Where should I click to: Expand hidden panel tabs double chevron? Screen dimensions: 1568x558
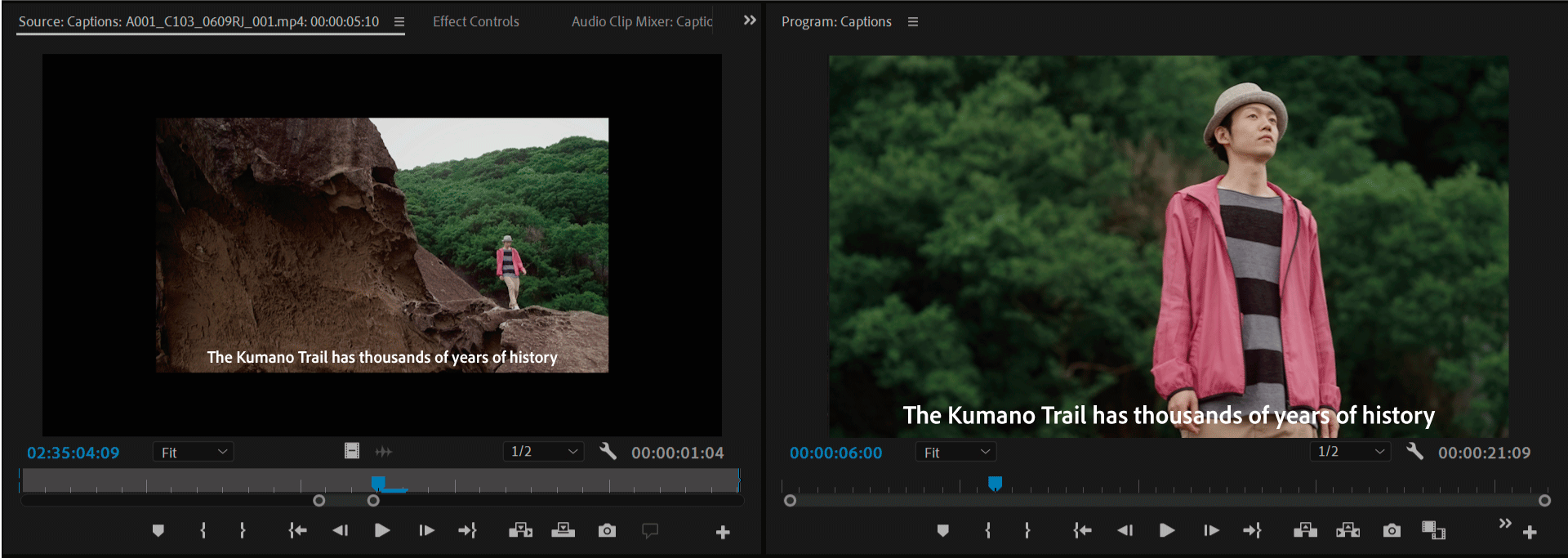click(750, 20)
